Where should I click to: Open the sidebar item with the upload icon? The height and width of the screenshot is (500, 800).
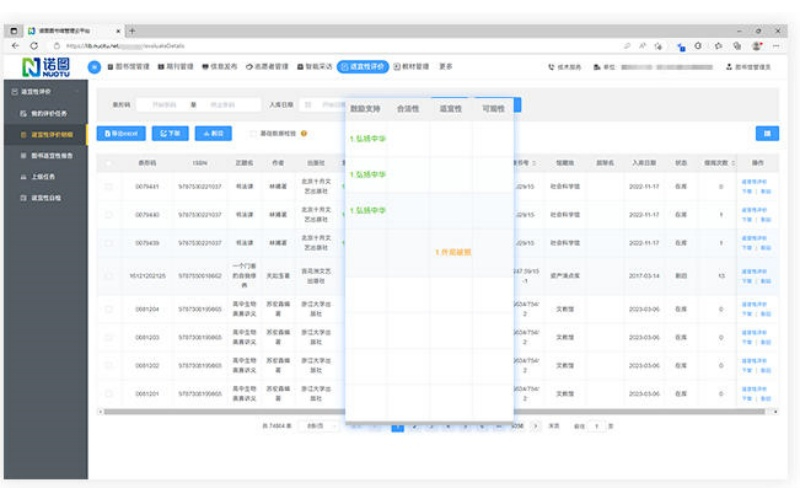coord(45,177)
